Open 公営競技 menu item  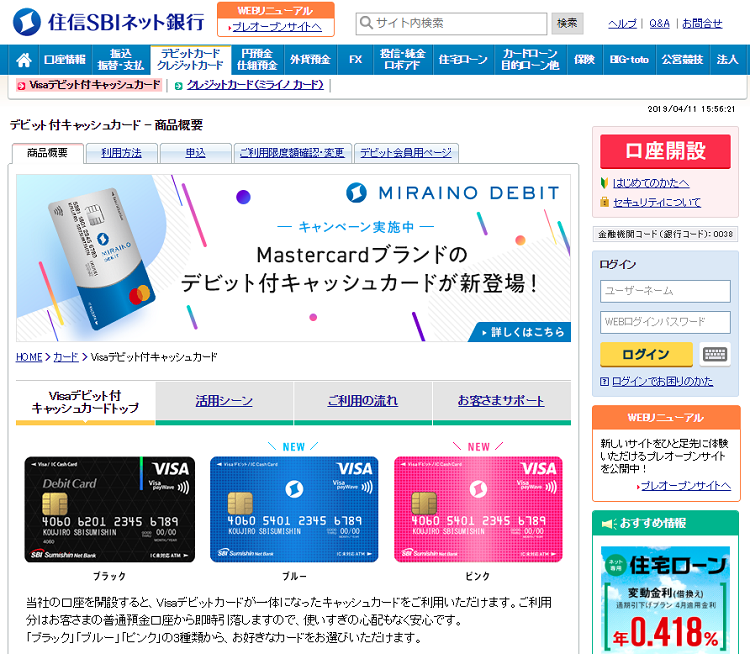pyautogui.click(x=683, y=60)
